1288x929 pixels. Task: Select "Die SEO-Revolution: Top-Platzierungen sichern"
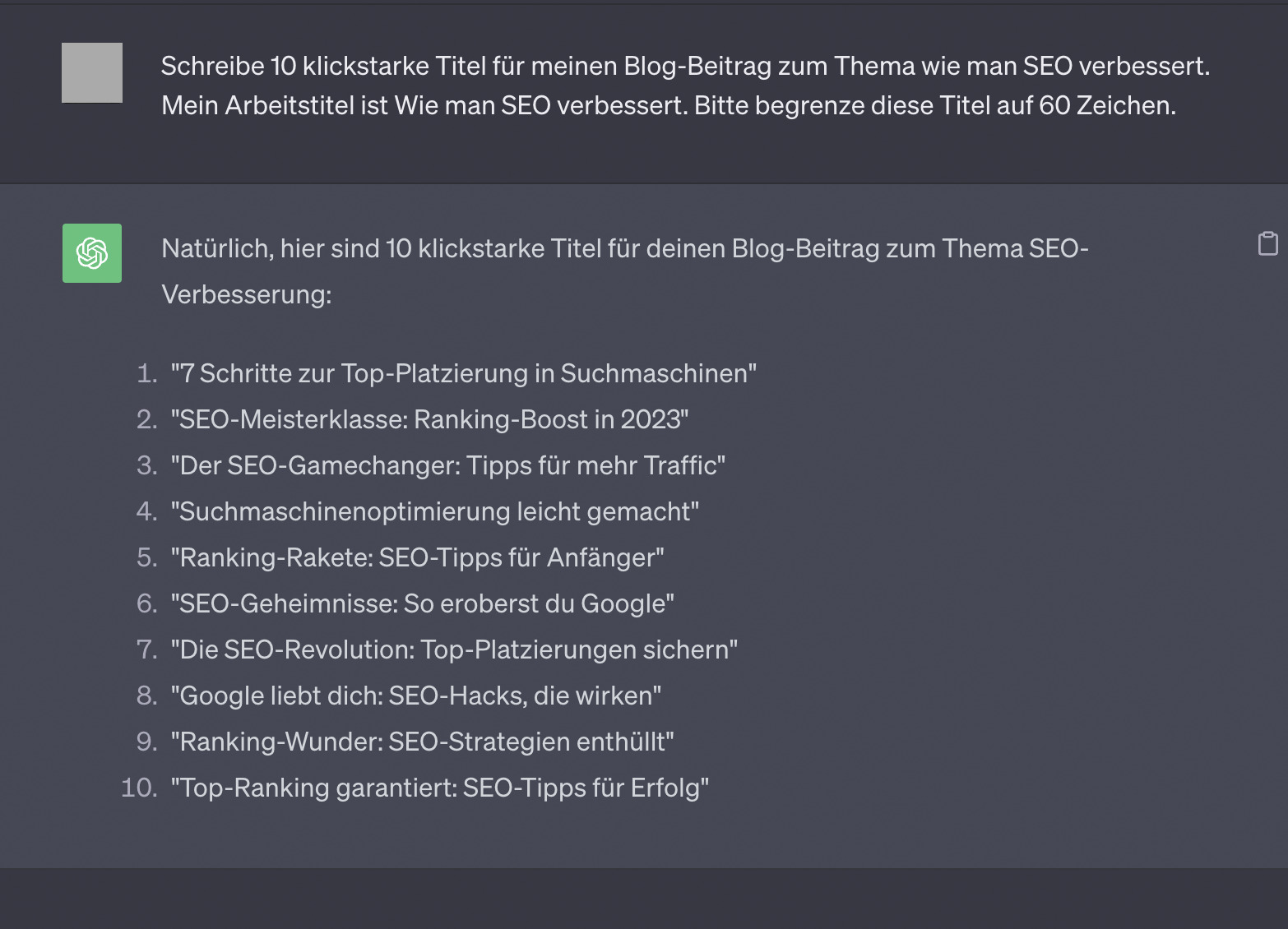pyautogui.click(x=454, y=649)
